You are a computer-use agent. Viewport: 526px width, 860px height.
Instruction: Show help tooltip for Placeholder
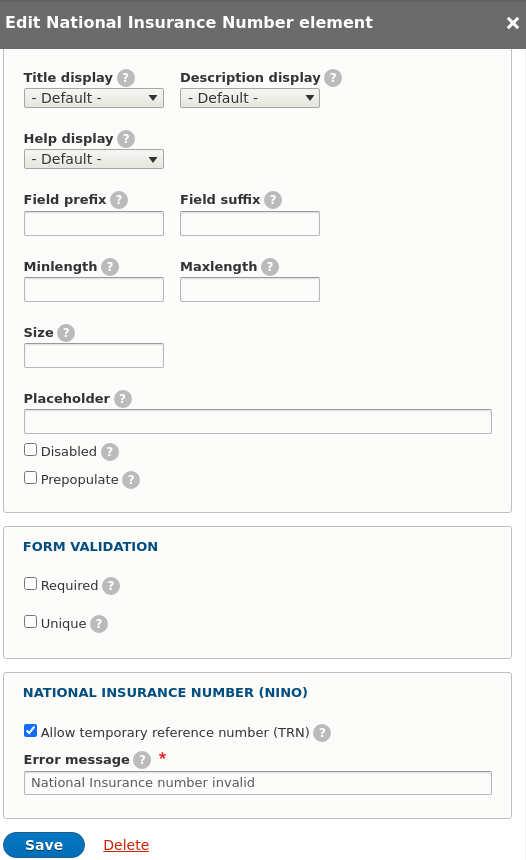point(123,399)
